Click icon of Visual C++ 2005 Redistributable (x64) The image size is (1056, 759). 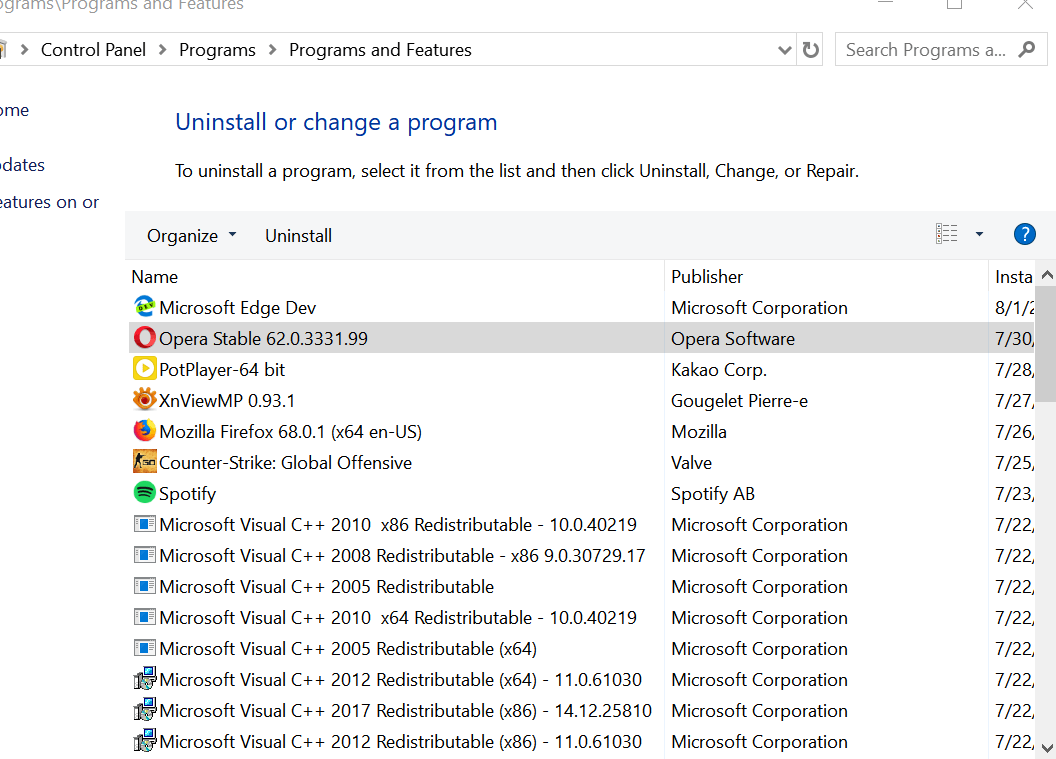(144, 648)
